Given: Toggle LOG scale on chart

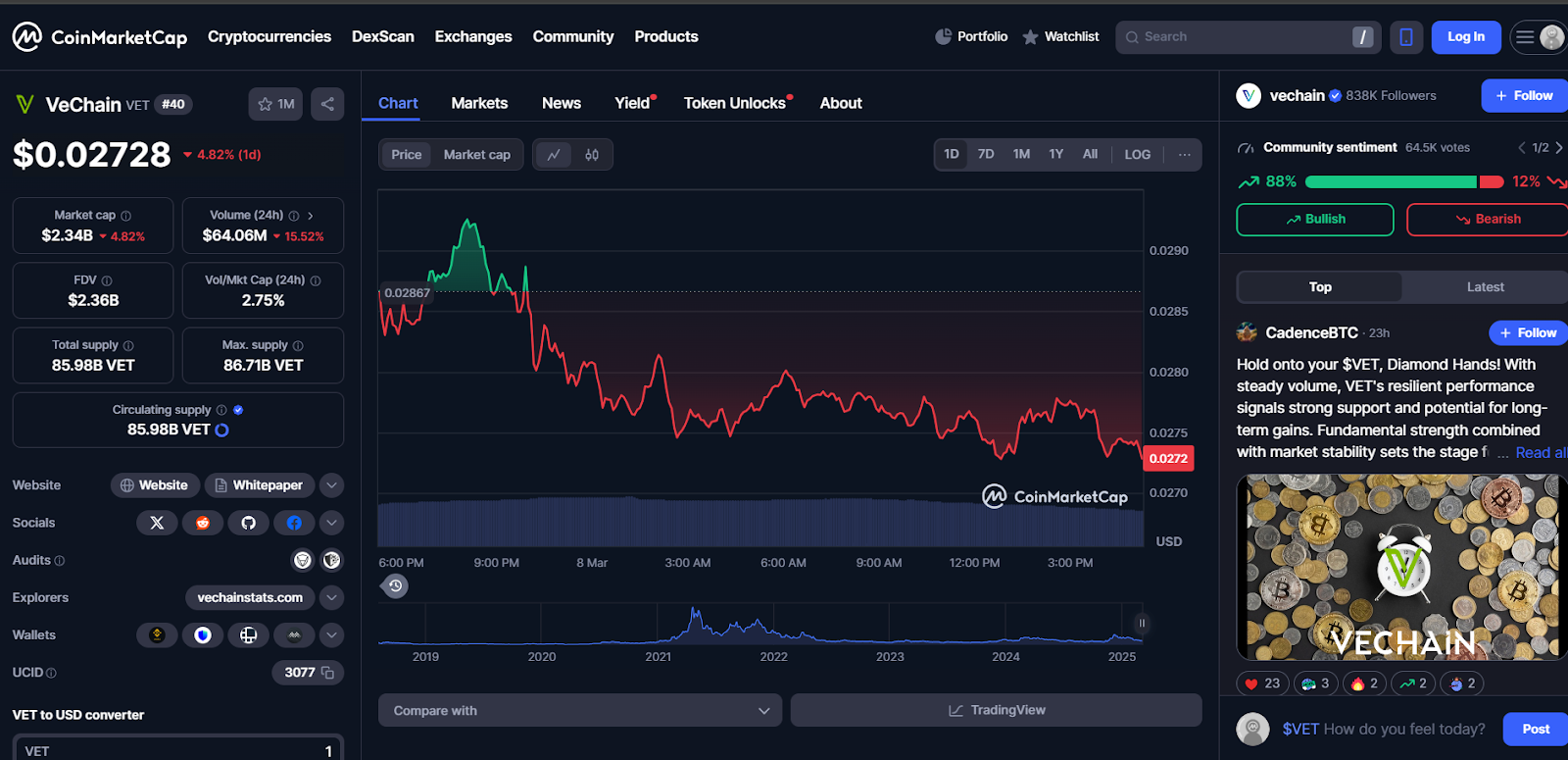Looking at the screenshot, I should 1138,154.
